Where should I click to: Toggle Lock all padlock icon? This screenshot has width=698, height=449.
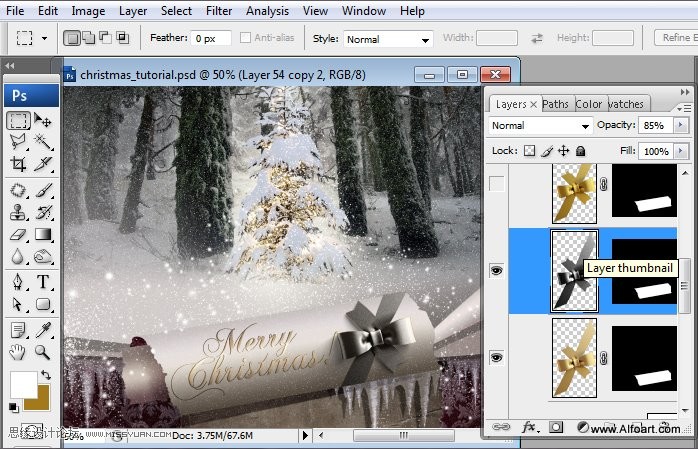(580, 151)
